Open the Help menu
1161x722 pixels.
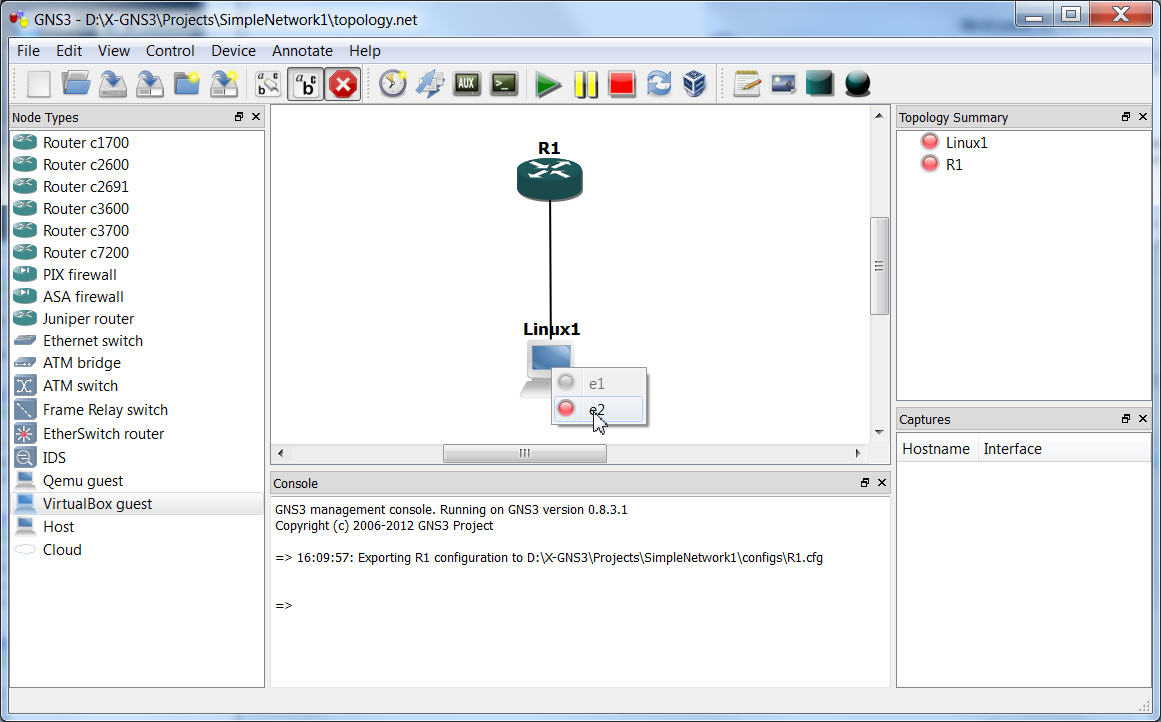[x=364, y=50]
